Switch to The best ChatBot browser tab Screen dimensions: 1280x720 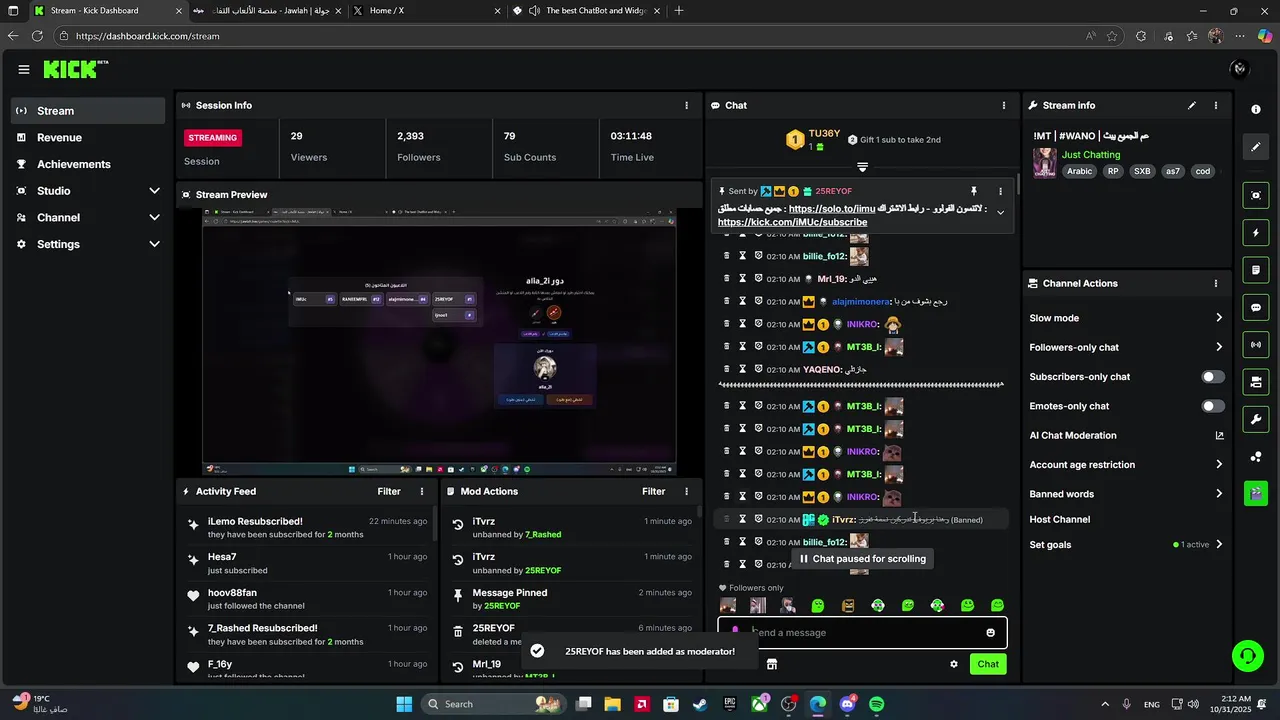[x=587, y=11]
